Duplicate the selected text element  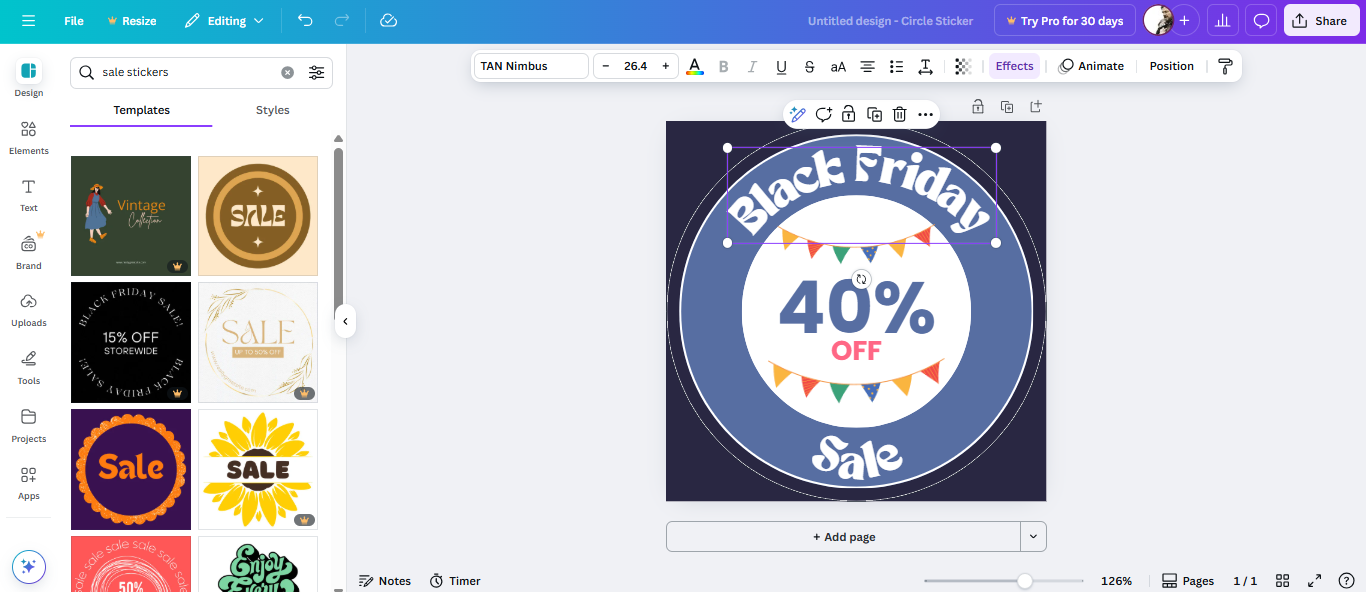[x=874, y=114]
